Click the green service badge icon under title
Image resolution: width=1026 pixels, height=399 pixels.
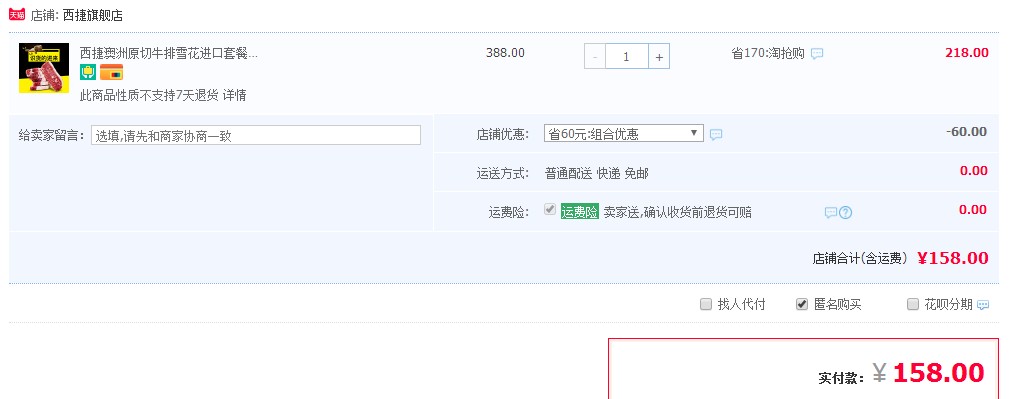pos(88,72)
